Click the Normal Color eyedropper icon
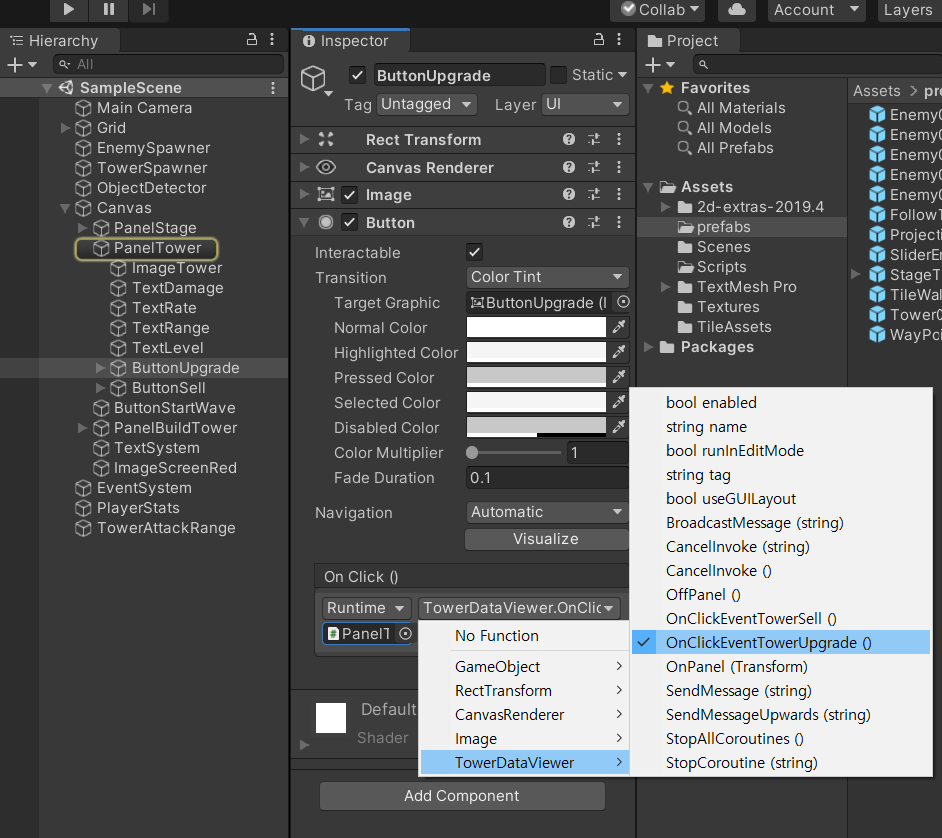 tap(619, 328)
